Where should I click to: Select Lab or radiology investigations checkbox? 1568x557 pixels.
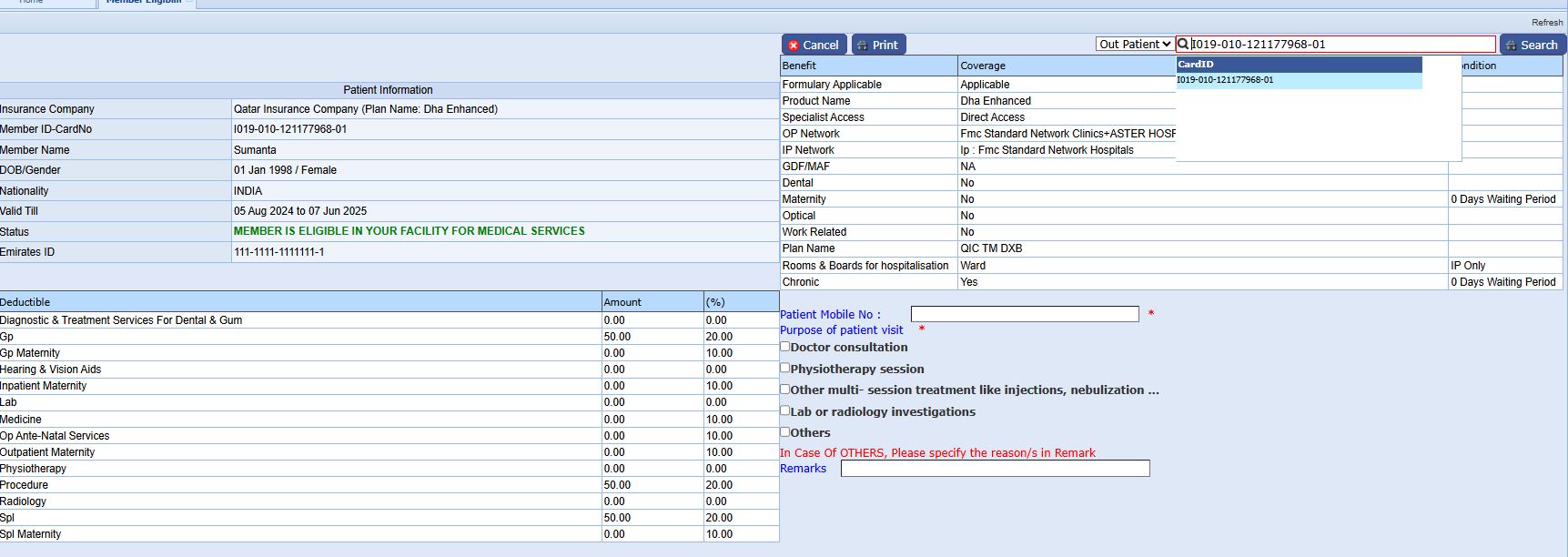pos(784,410)
